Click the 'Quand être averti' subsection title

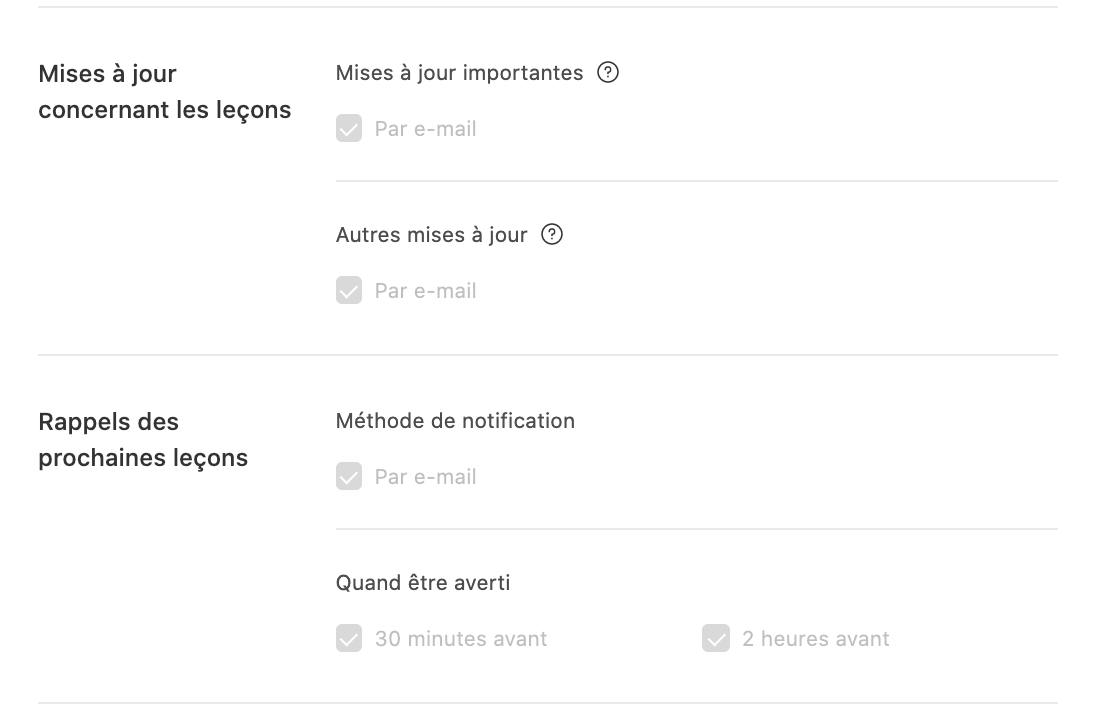tap(423, 583)
